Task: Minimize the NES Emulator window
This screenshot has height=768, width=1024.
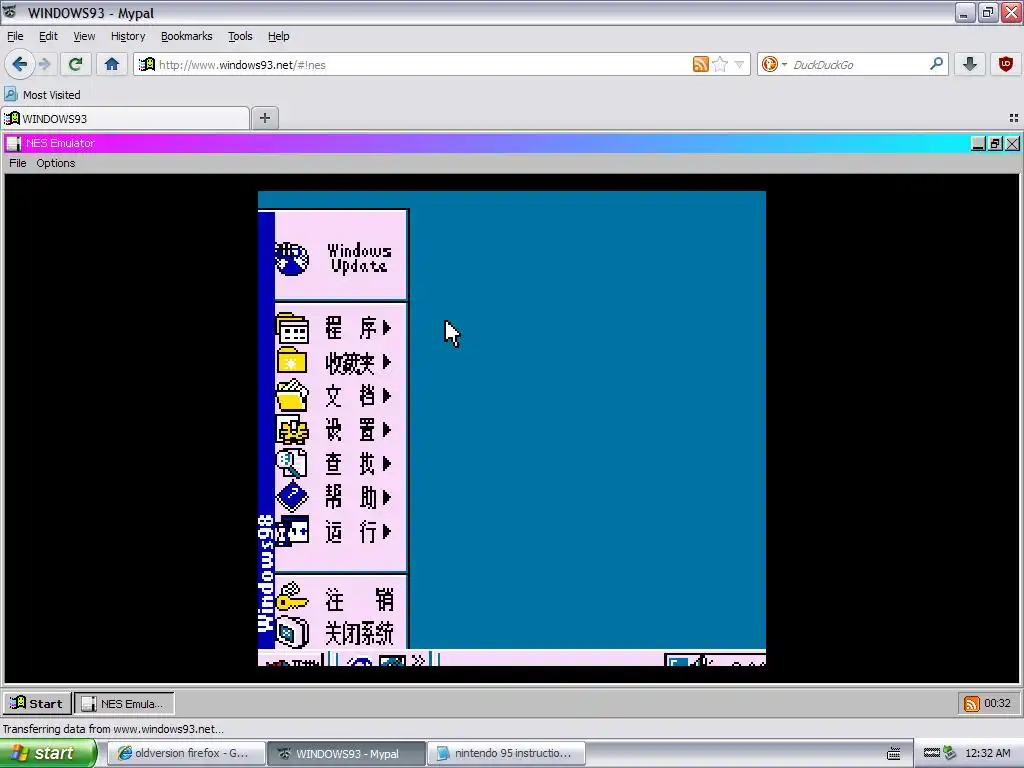Action: pyautogui.click(x=978, y=144)
